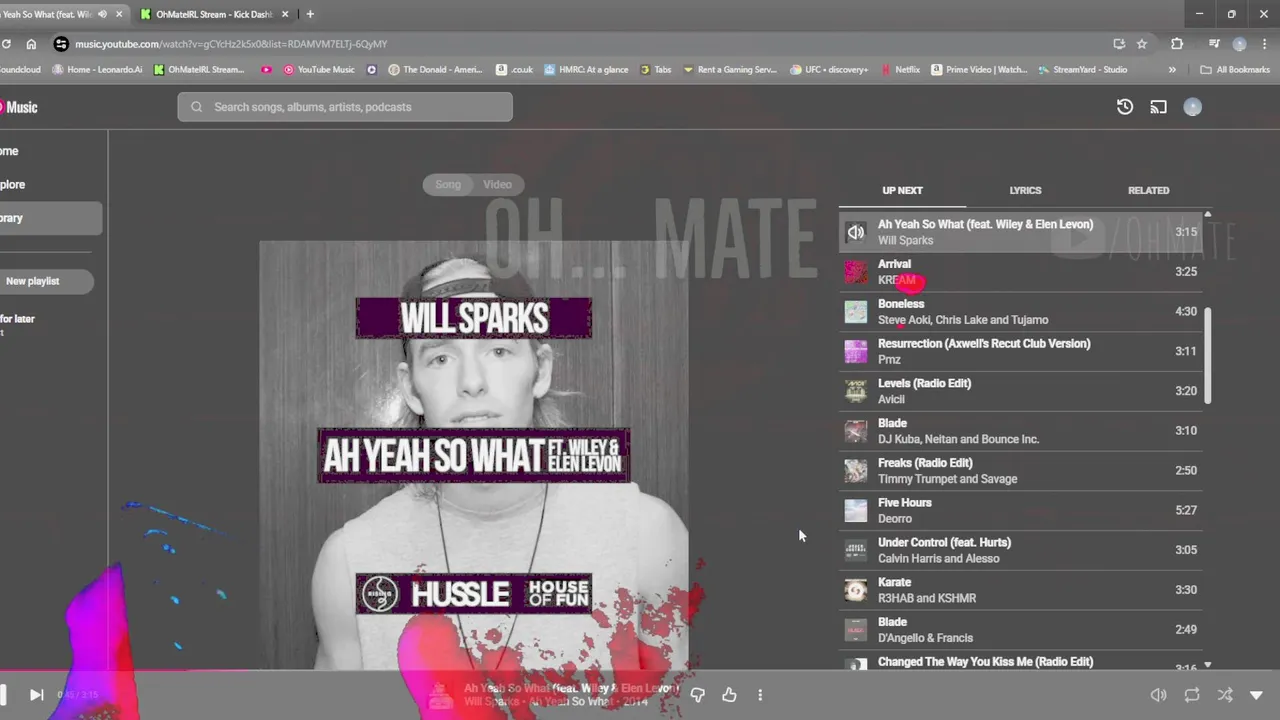Select Freaks (Radio Edit) in queue
This screenshot has height=720, width=1280.
(1020, 471)
